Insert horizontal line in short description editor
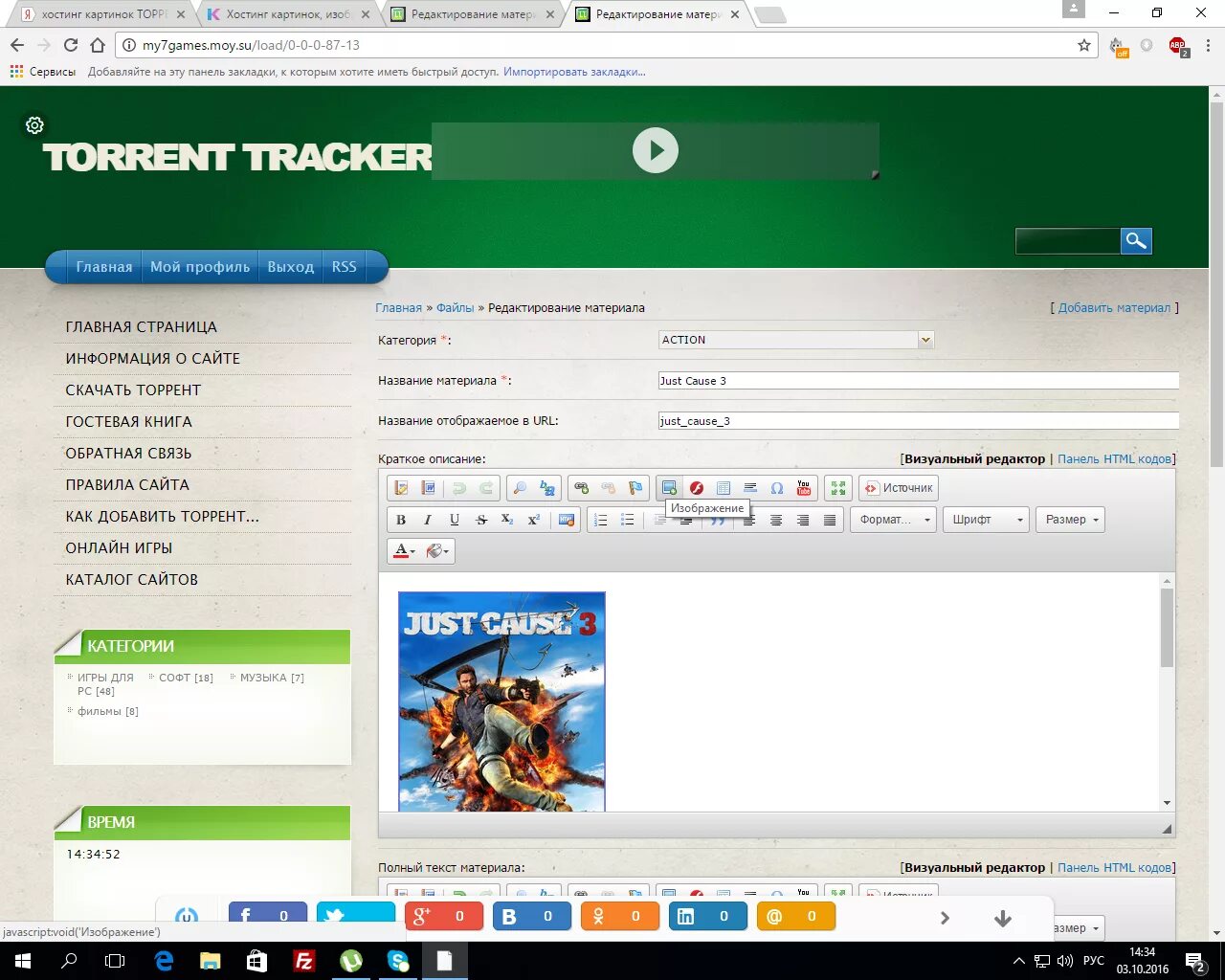 750,488
